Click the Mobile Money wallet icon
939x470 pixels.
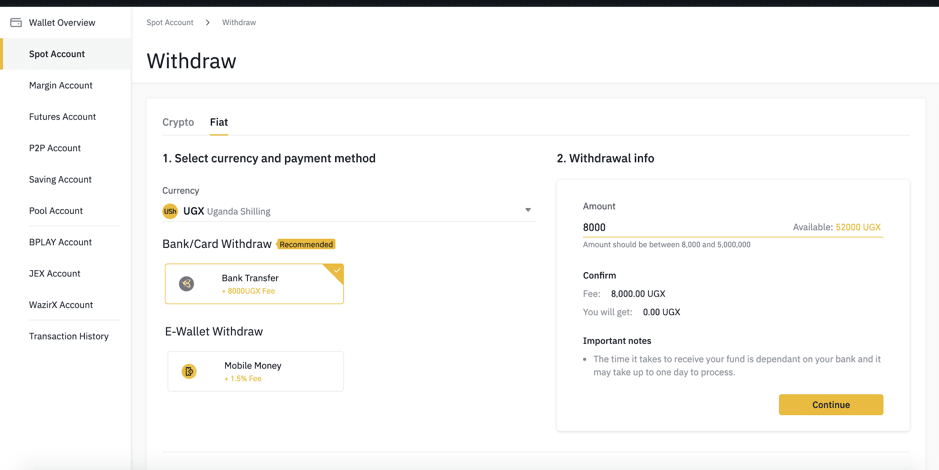[189, 372]
